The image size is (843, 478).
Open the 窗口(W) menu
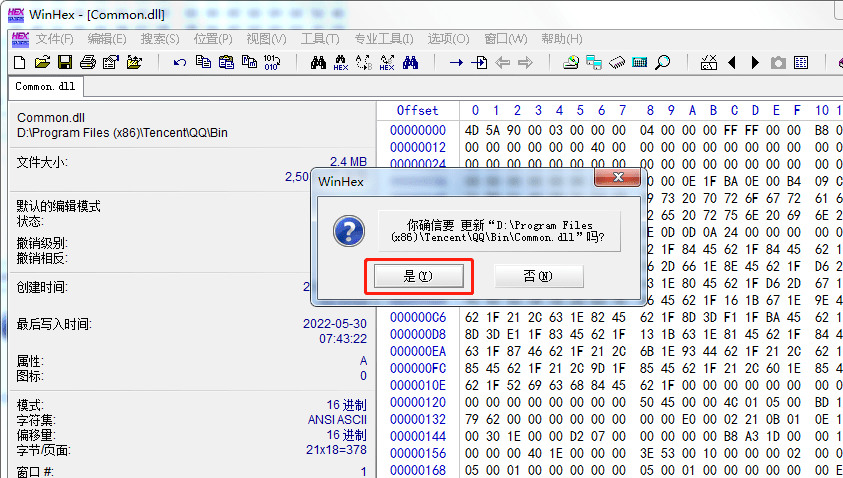506,39
